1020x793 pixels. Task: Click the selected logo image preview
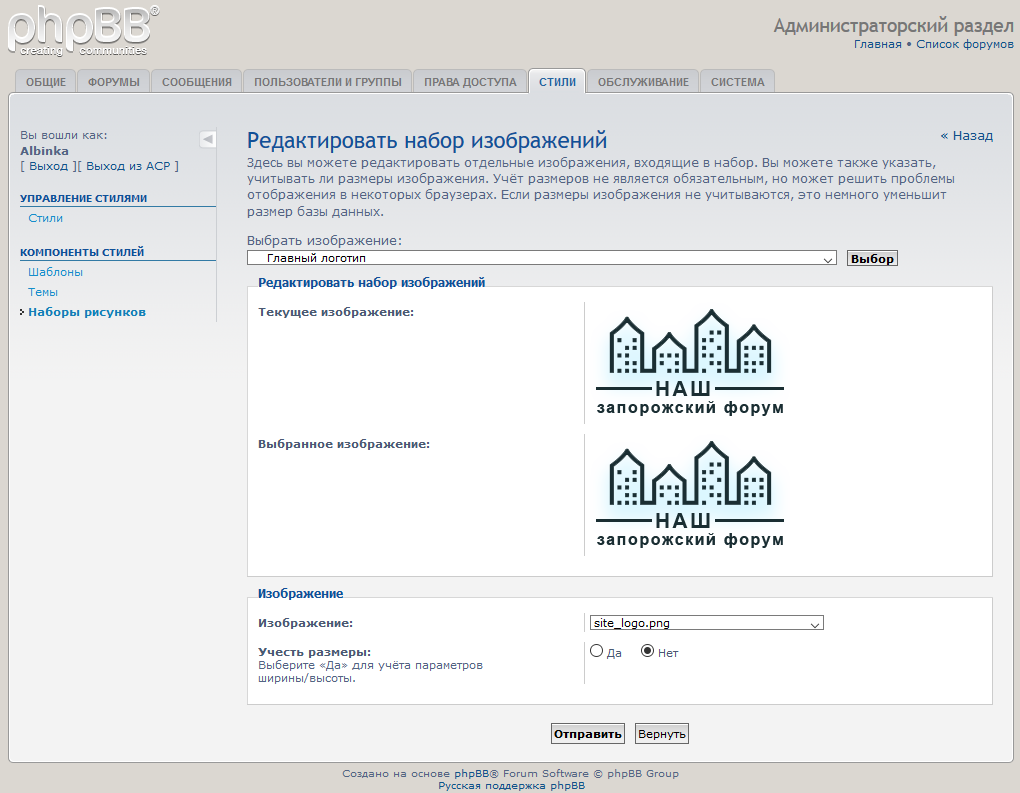click(x=689, y=494)
